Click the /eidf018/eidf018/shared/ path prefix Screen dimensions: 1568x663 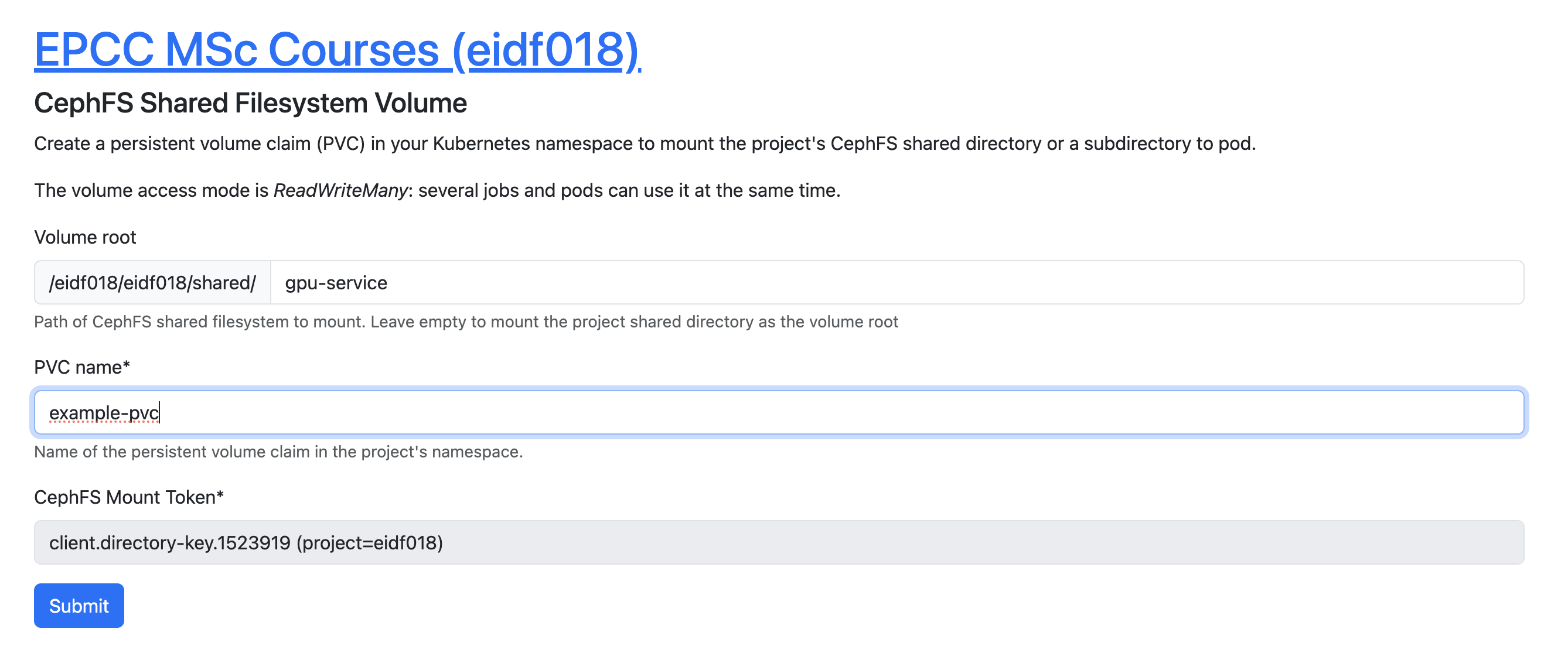point(152,282)
